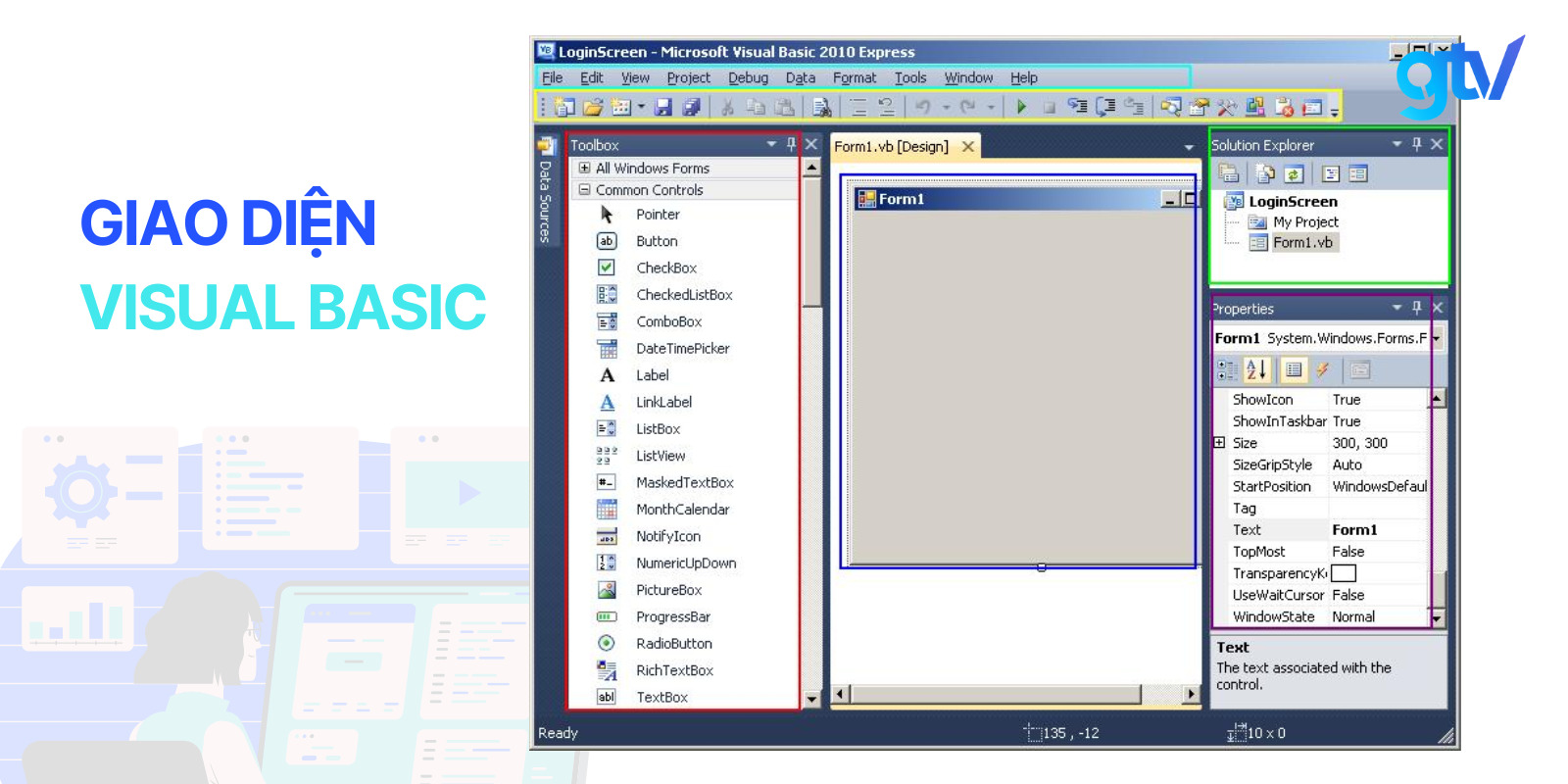Select TextBox control in the Toolbox
The width and height of the screenshot is (1568, 784).
pos(661,697)
